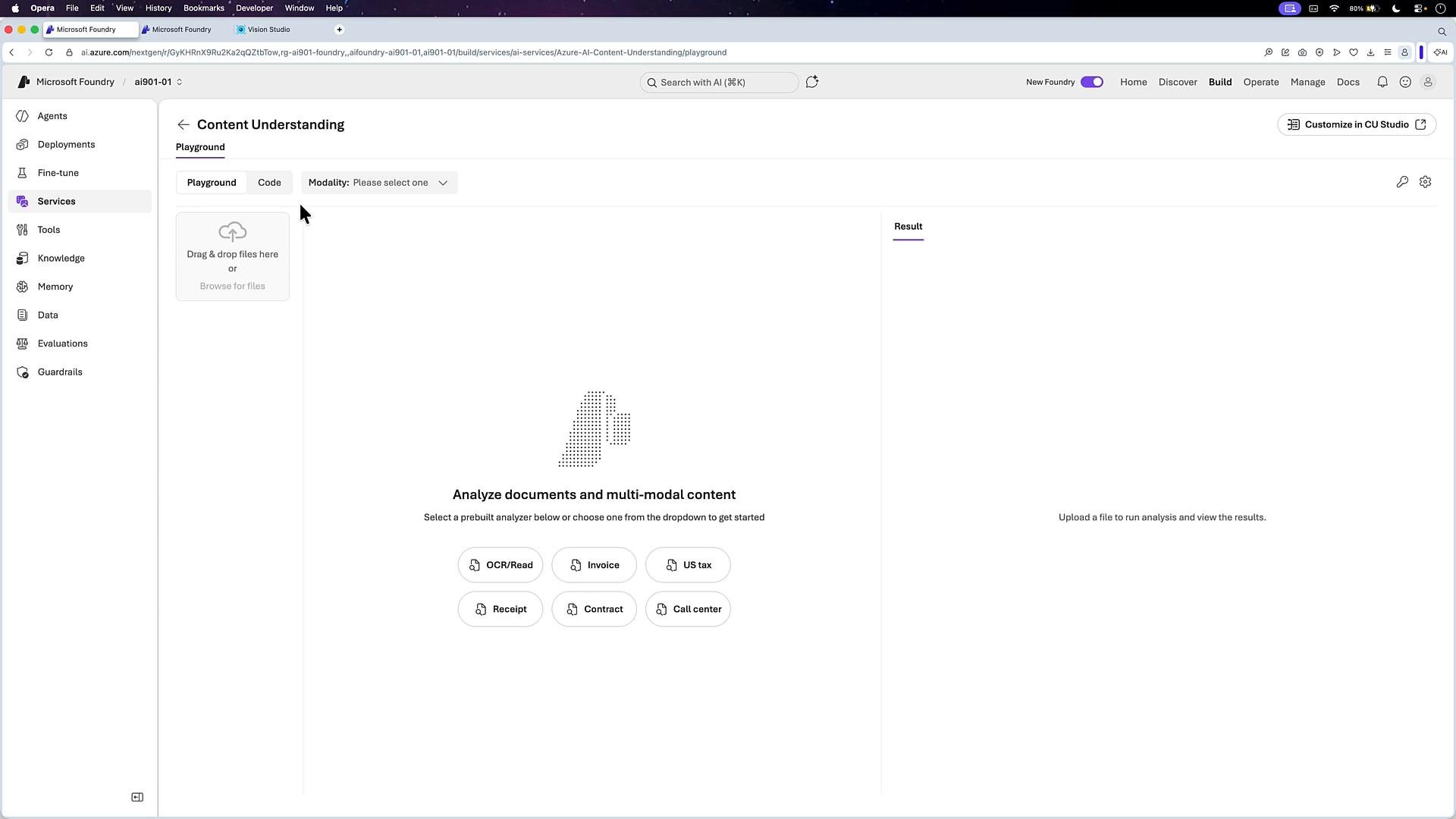Open Evaluations scale icon

(x=22, y=344)
